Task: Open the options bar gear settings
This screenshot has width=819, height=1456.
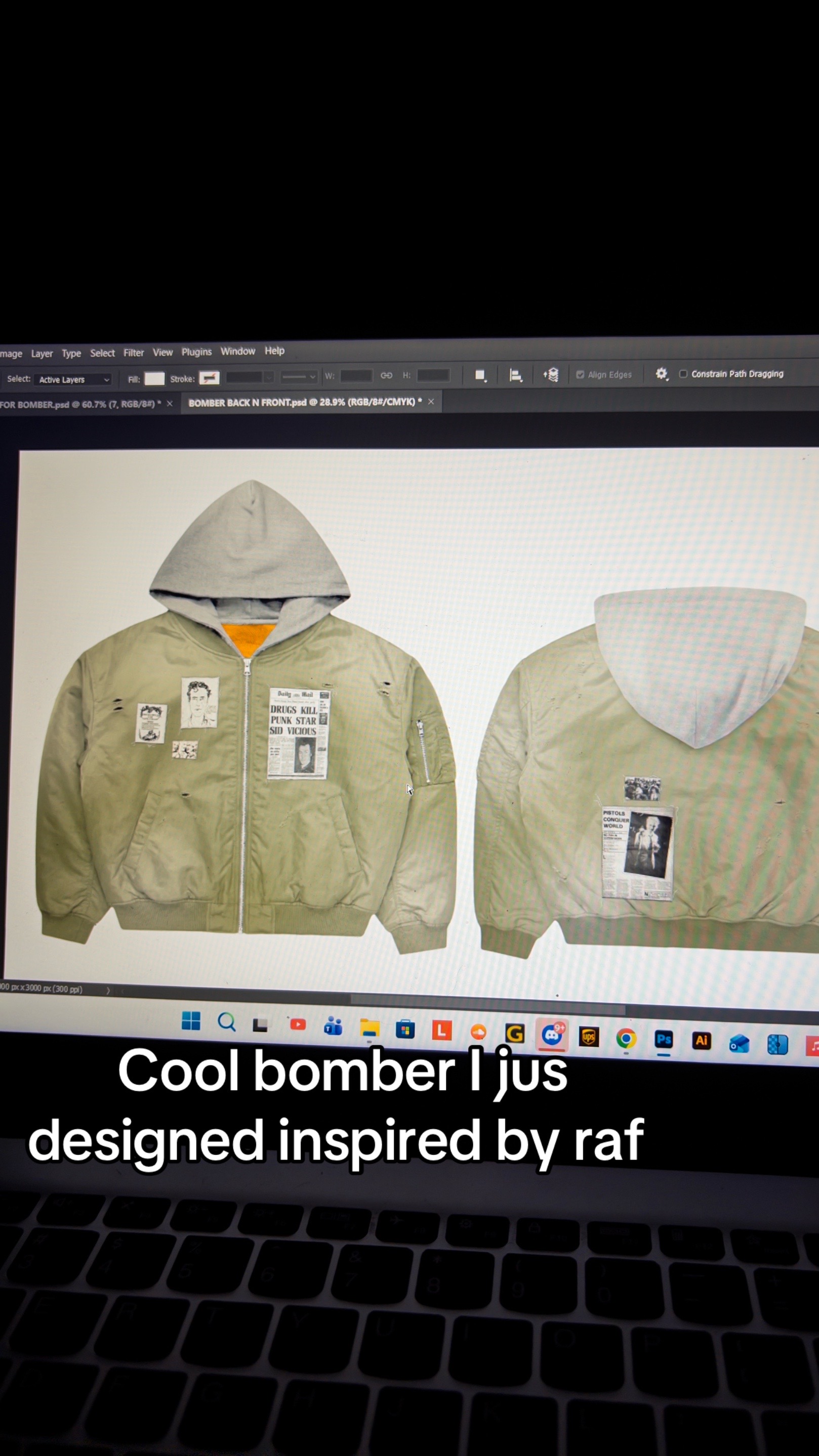Action: [661, 373]
